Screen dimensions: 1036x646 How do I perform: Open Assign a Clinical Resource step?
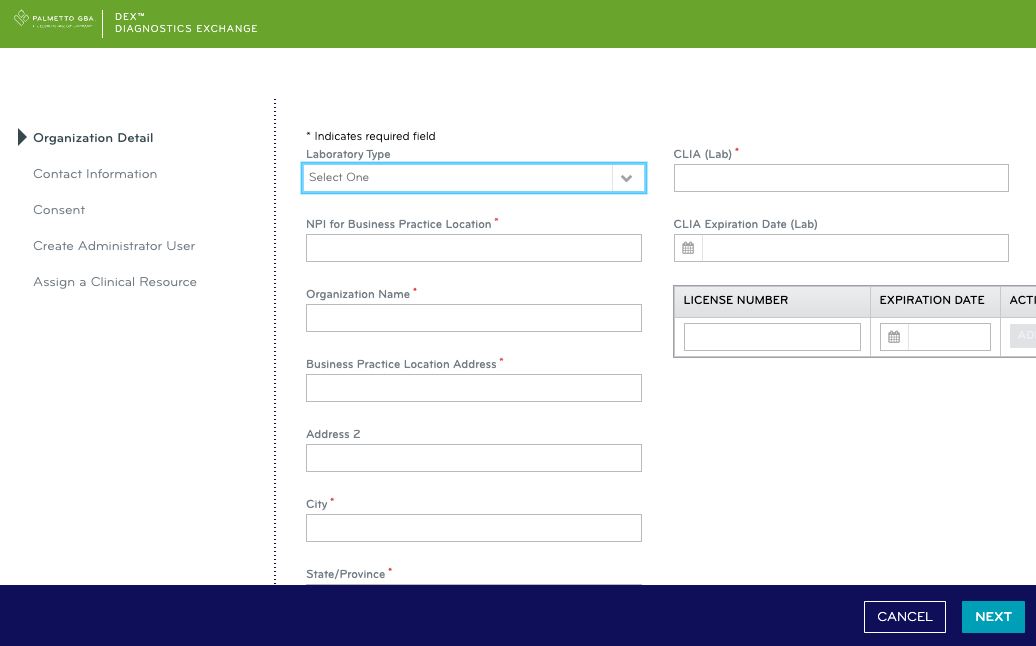115,282
